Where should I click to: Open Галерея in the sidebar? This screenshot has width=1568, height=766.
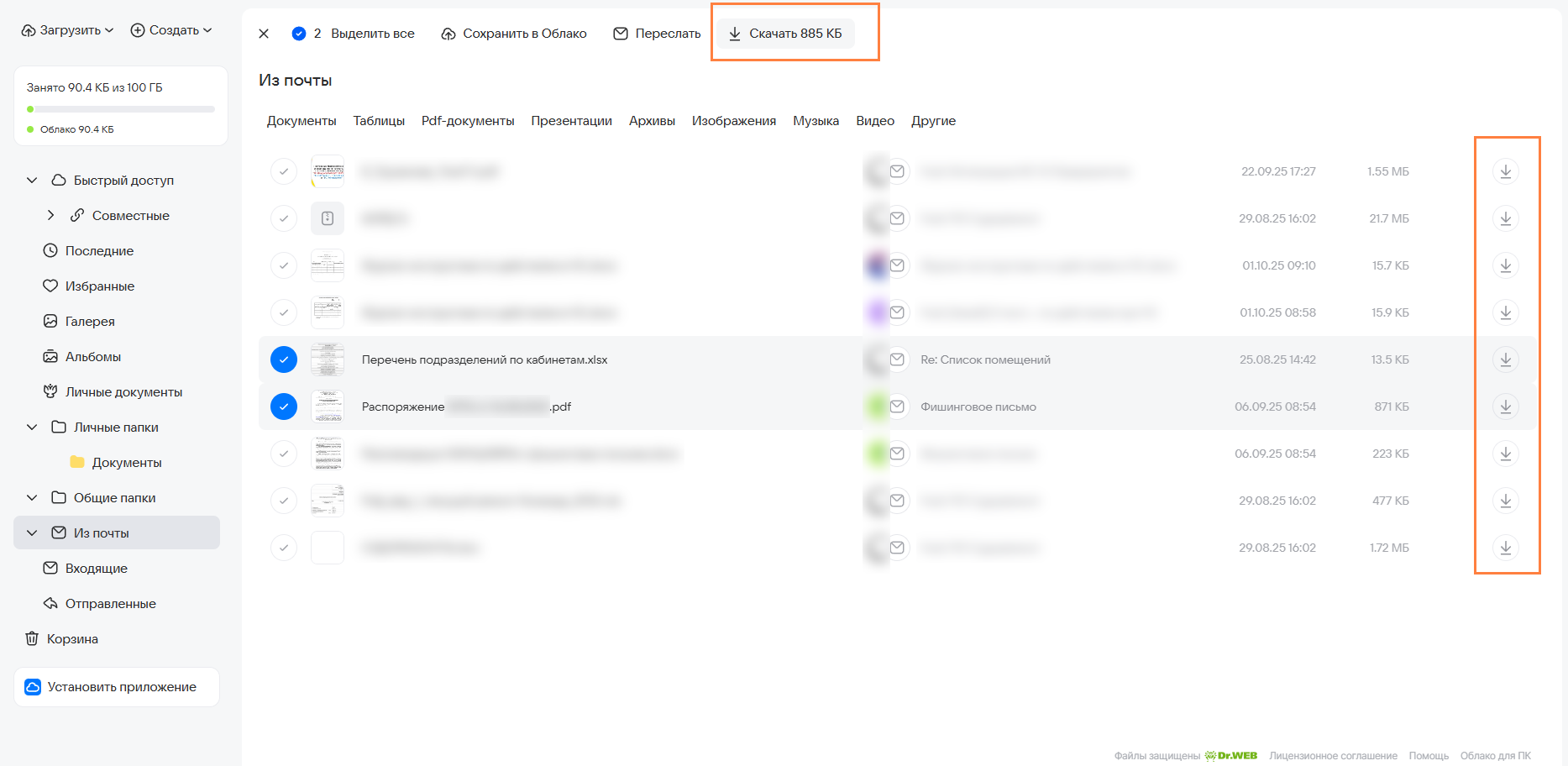(x=90, y=322)
